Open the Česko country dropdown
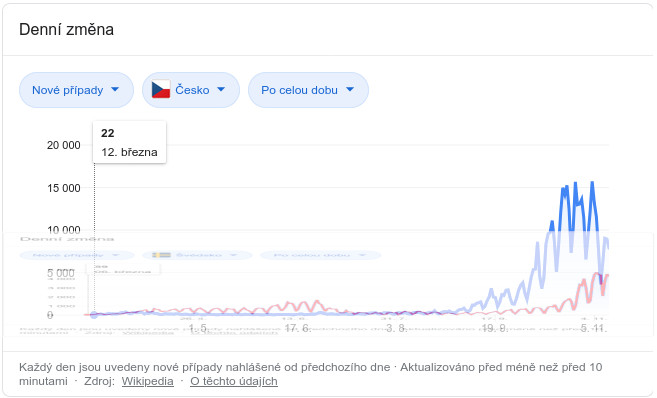This screenshot has height=398, width=657. 191,90
